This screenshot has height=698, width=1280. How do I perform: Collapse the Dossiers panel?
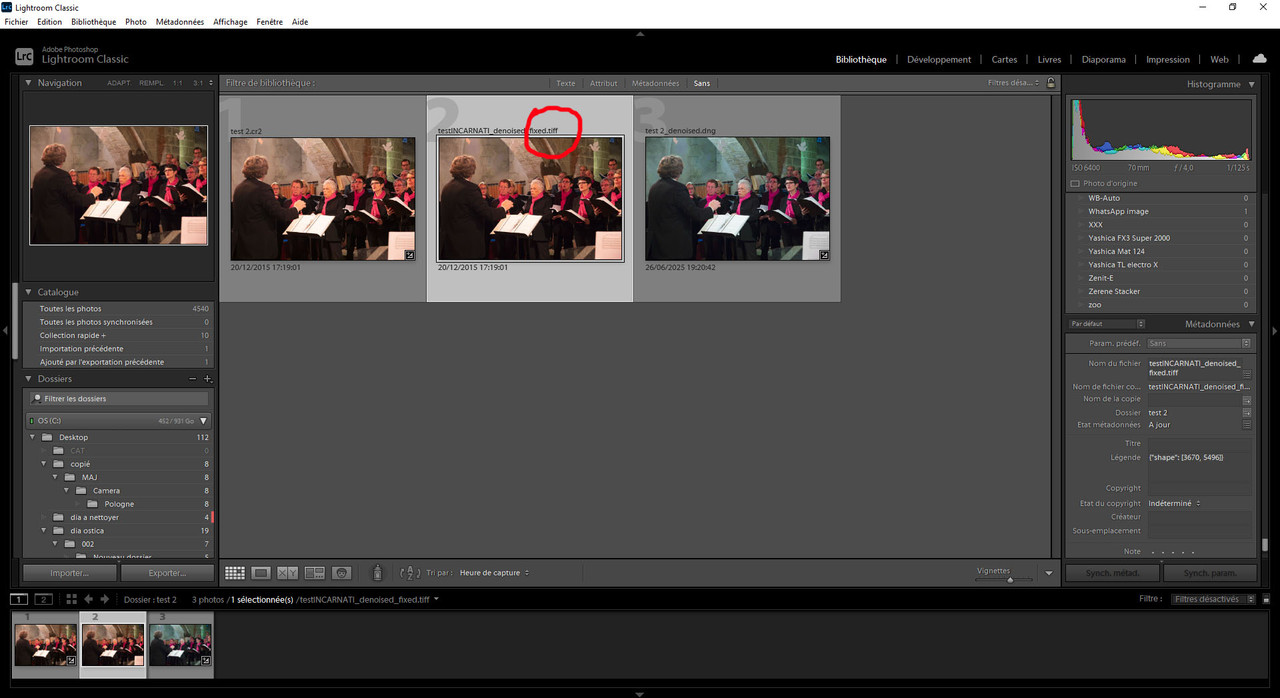pyautogui.click(x=28, y=379)
